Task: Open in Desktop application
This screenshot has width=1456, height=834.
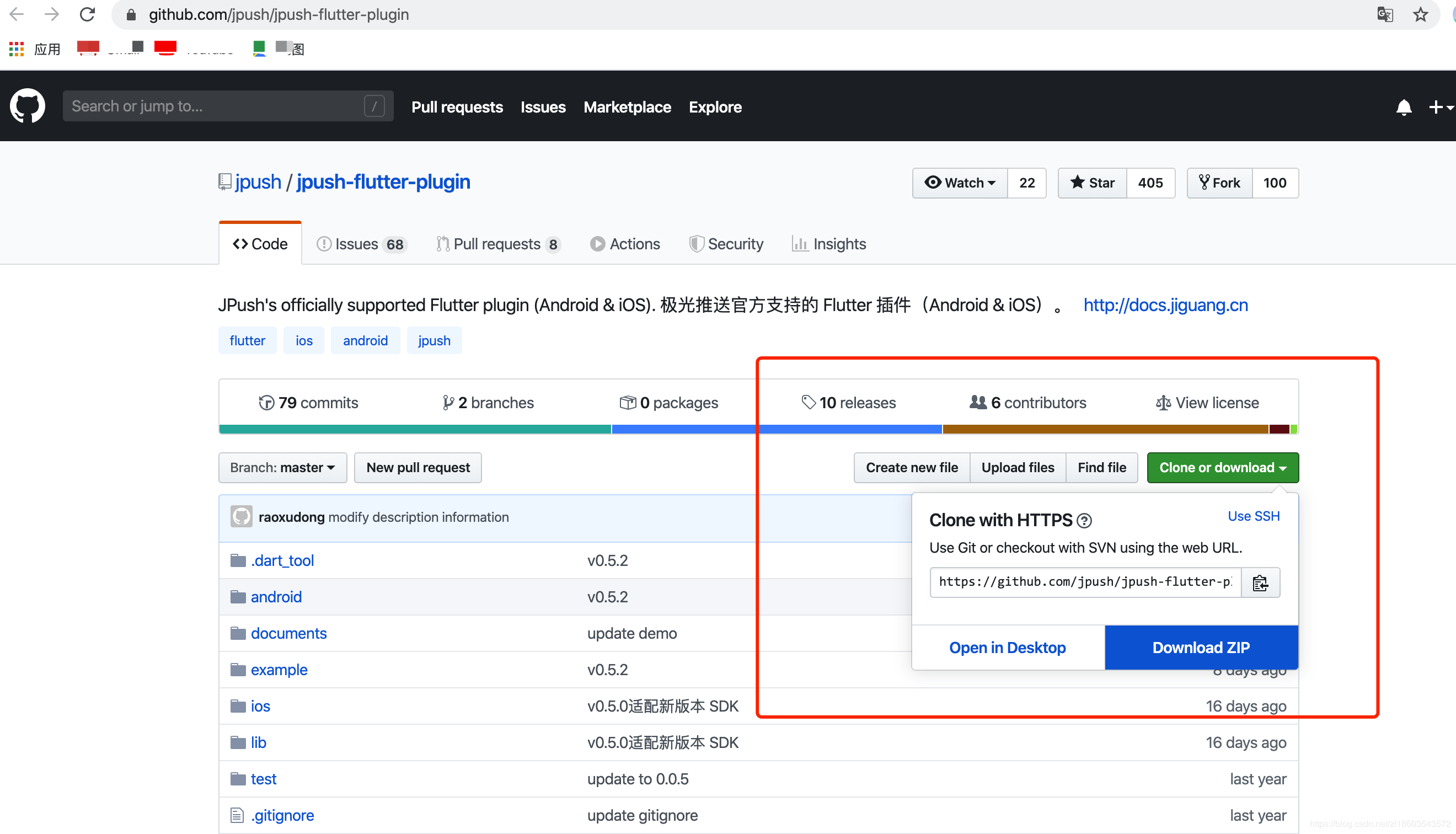Action: click(1008, 647)
